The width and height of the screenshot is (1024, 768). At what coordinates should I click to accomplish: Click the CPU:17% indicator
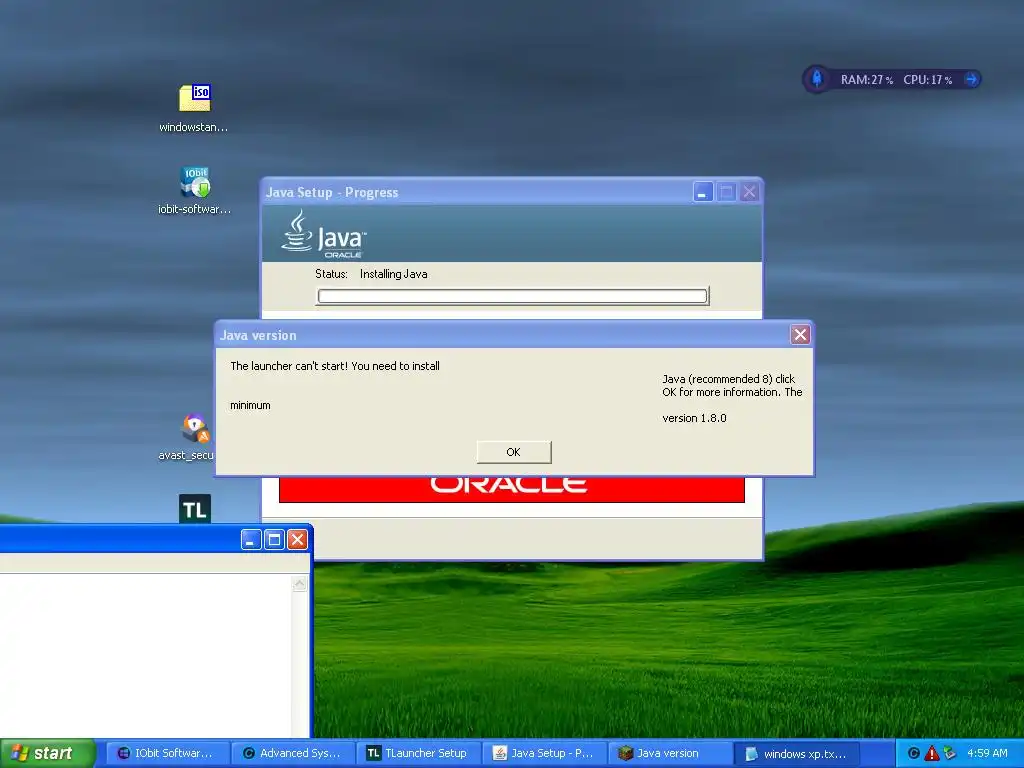(x=927, y=80)
